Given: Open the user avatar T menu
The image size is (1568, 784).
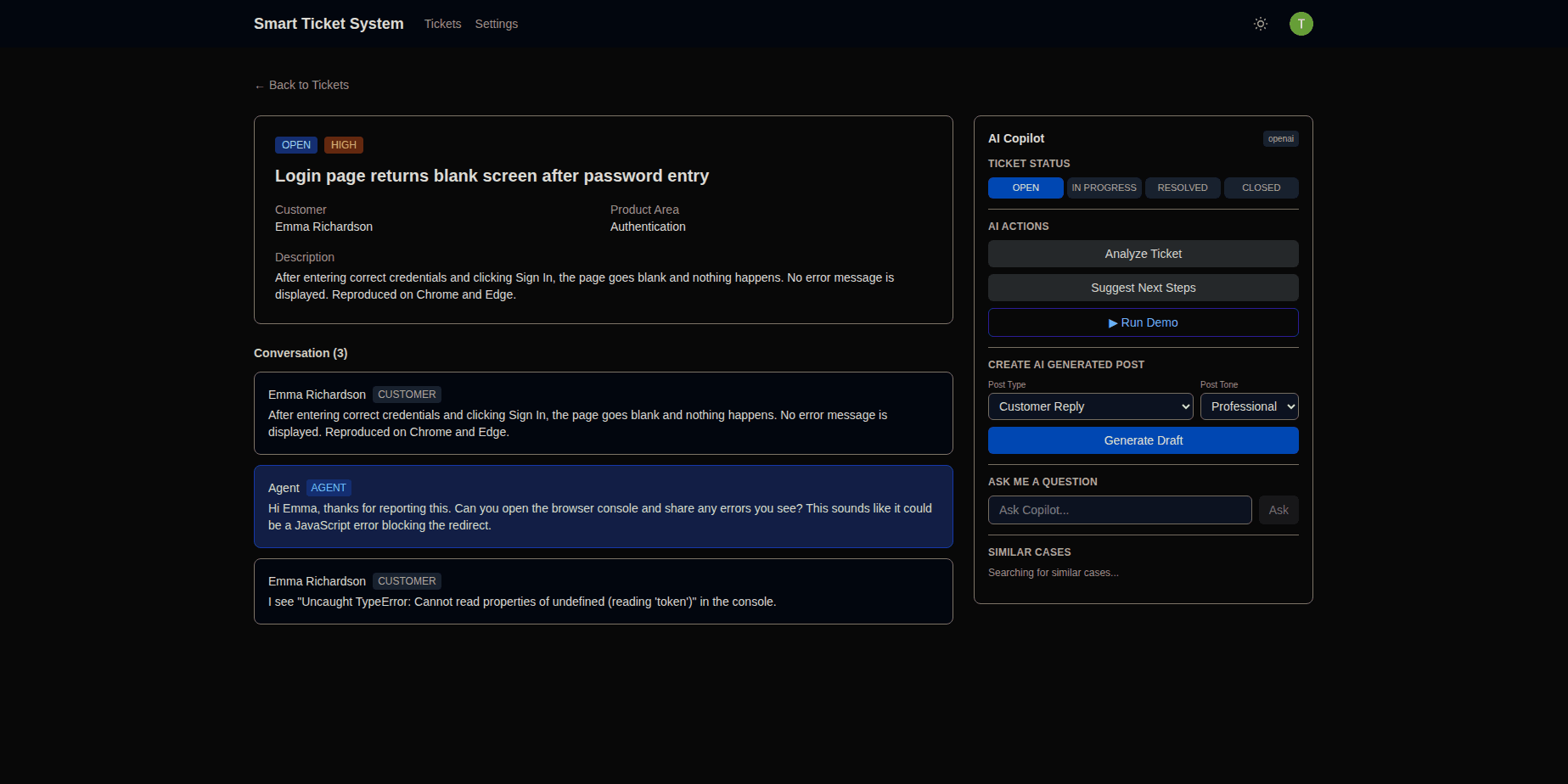Looking at the screenshot, I should 1301,24.
